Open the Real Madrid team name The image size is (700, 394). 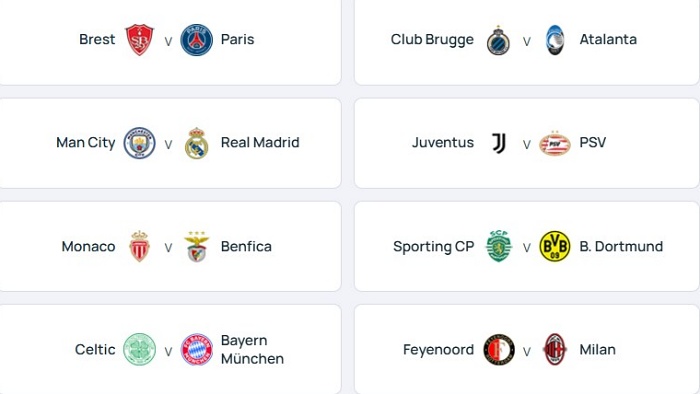point(260,142)
